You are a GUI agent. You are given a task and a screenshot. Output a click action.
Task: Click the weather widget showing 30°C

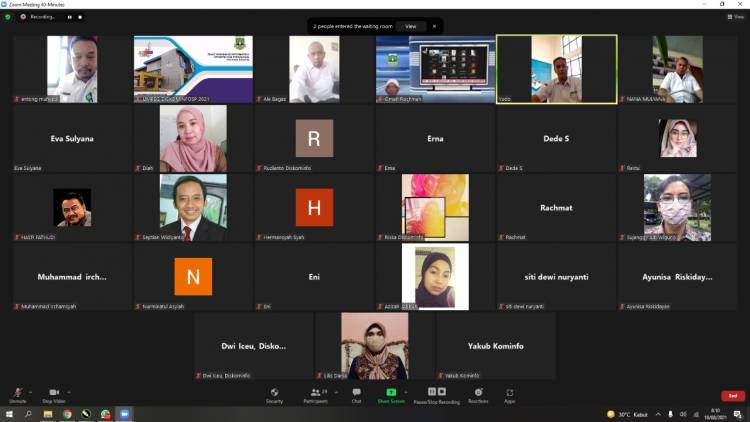627,414
